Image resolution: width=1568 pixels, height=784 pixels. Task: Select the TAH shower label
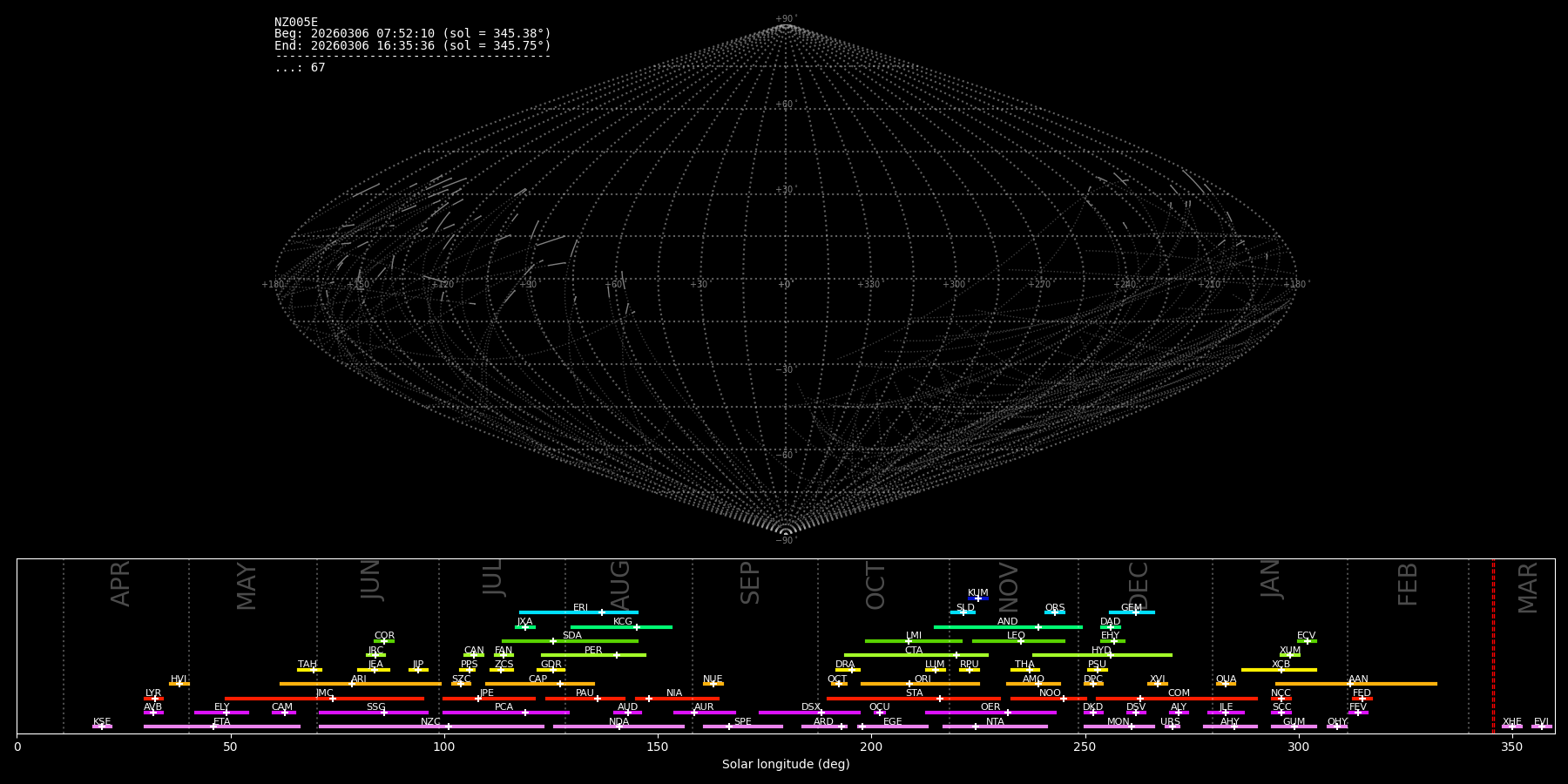[308, 665]
